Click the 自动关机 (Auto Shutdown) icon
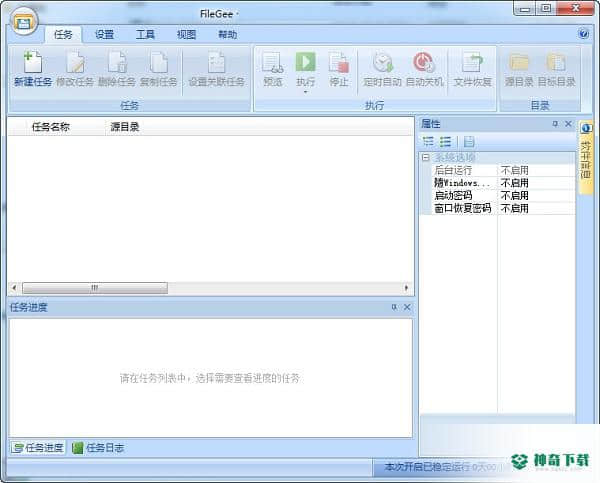 pos(424,68)
